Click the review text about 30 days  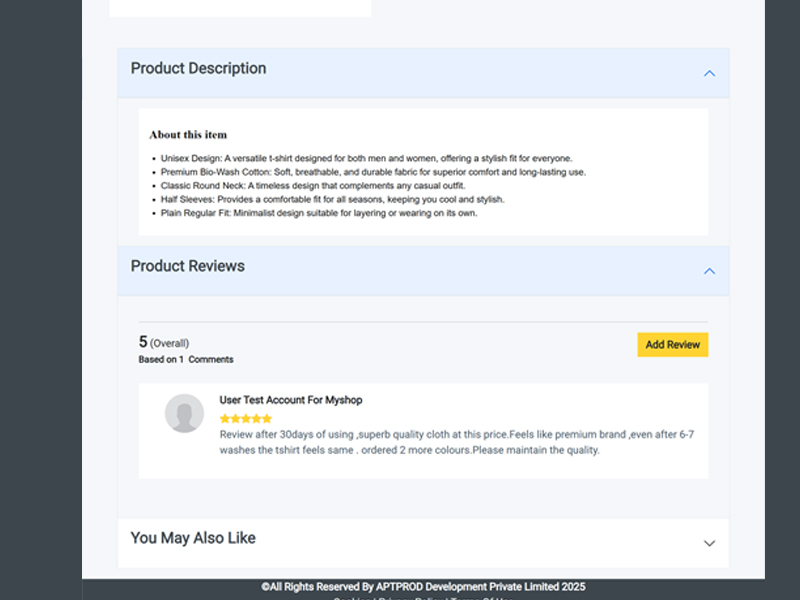(x=455, y=442)
